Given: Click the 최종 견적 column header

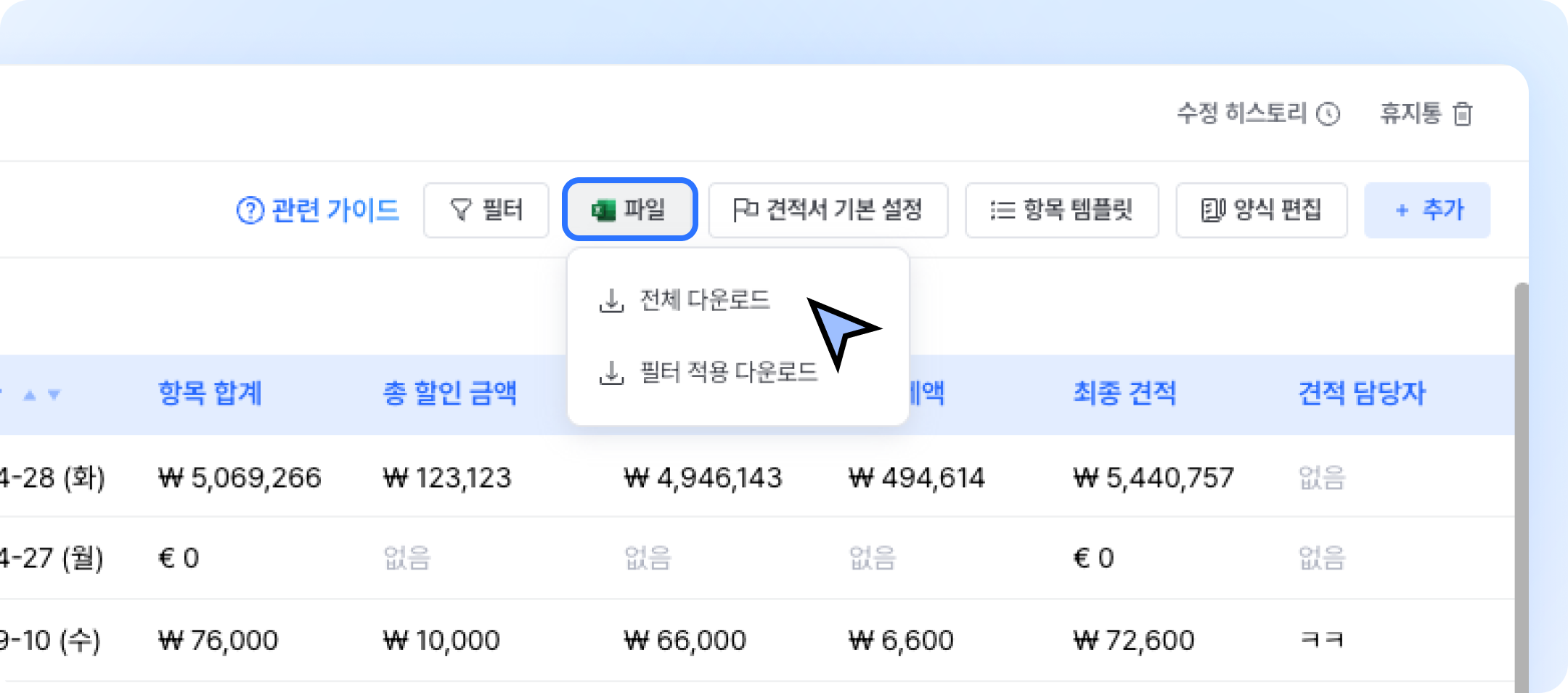Looking at the screenshot, I should (x=1124, y=393).
